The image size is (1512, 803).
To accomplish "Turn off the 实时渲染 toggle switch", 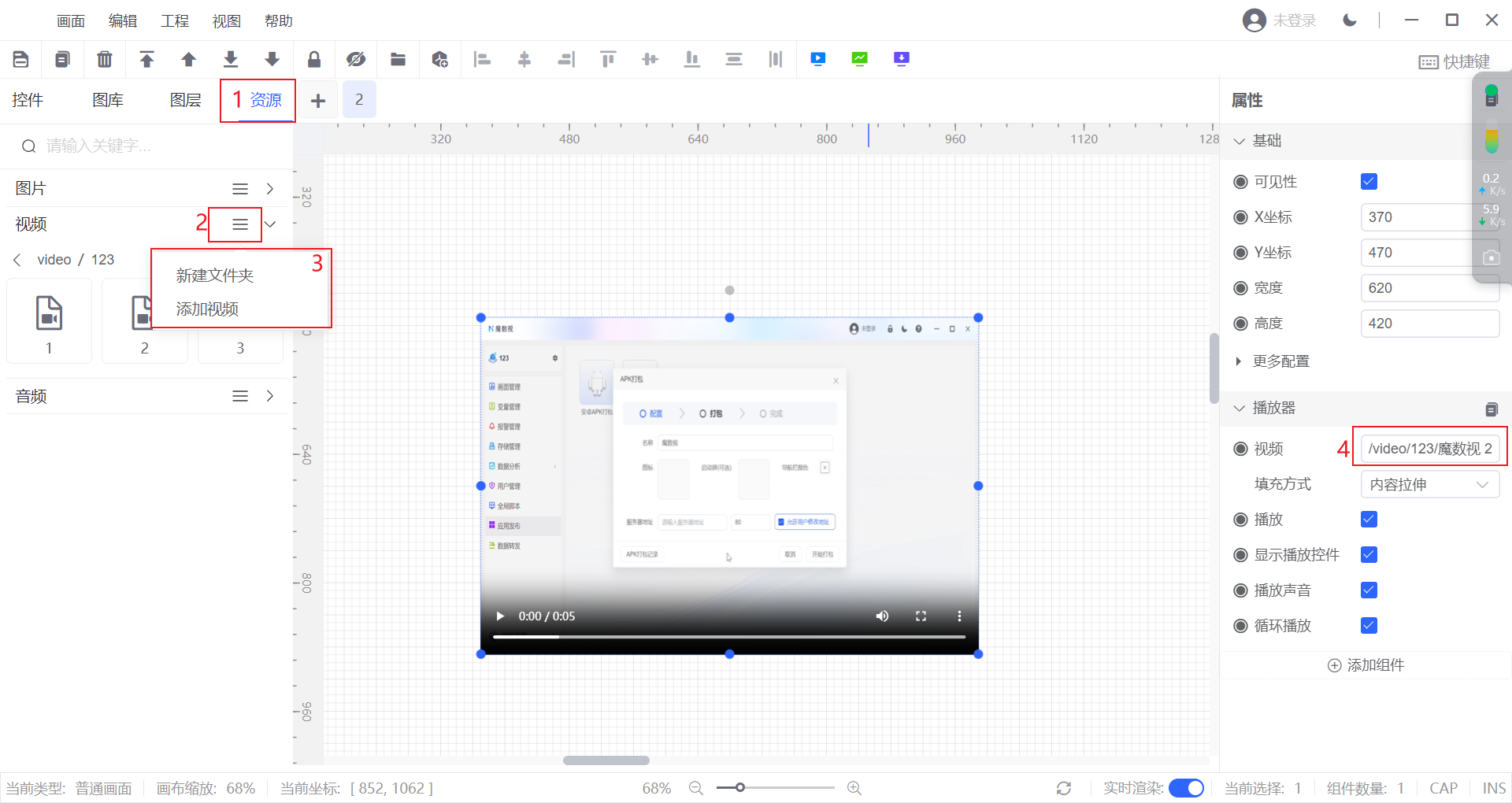I will click(x=1186, y=788).
